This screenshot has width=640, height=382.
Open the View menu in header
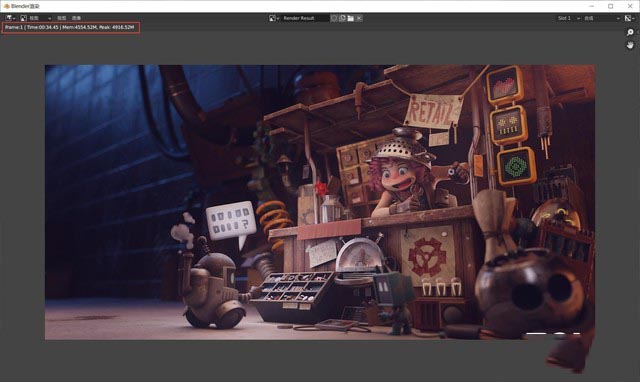[x=62, y=18]
